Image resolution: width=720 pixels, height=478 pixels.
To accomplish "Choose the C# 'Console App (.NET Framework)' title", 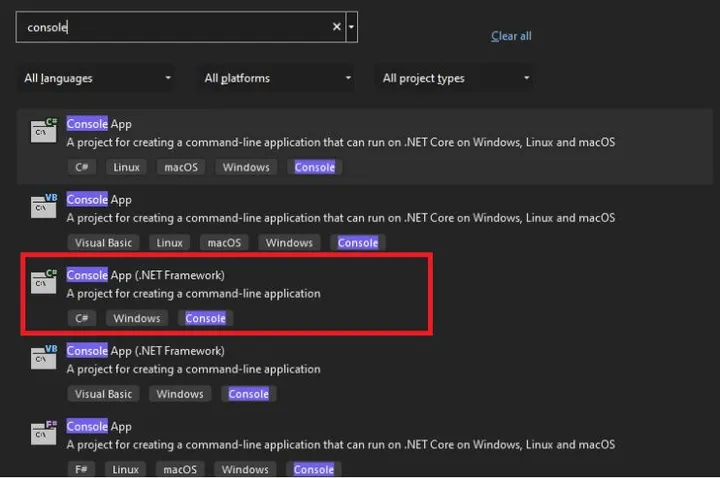I will click(146, 275).
